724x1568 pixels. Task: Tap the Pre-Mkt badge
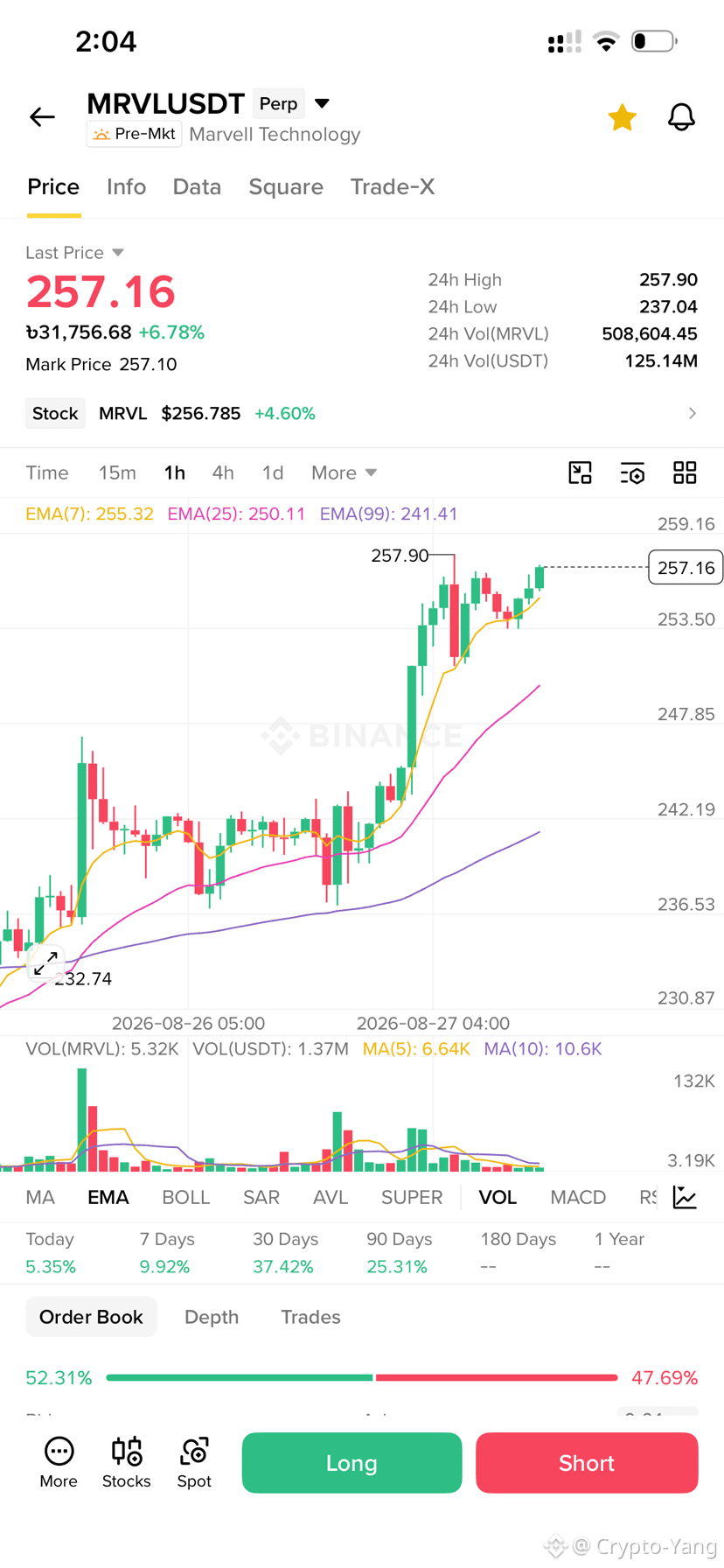[x=134, y=134]
